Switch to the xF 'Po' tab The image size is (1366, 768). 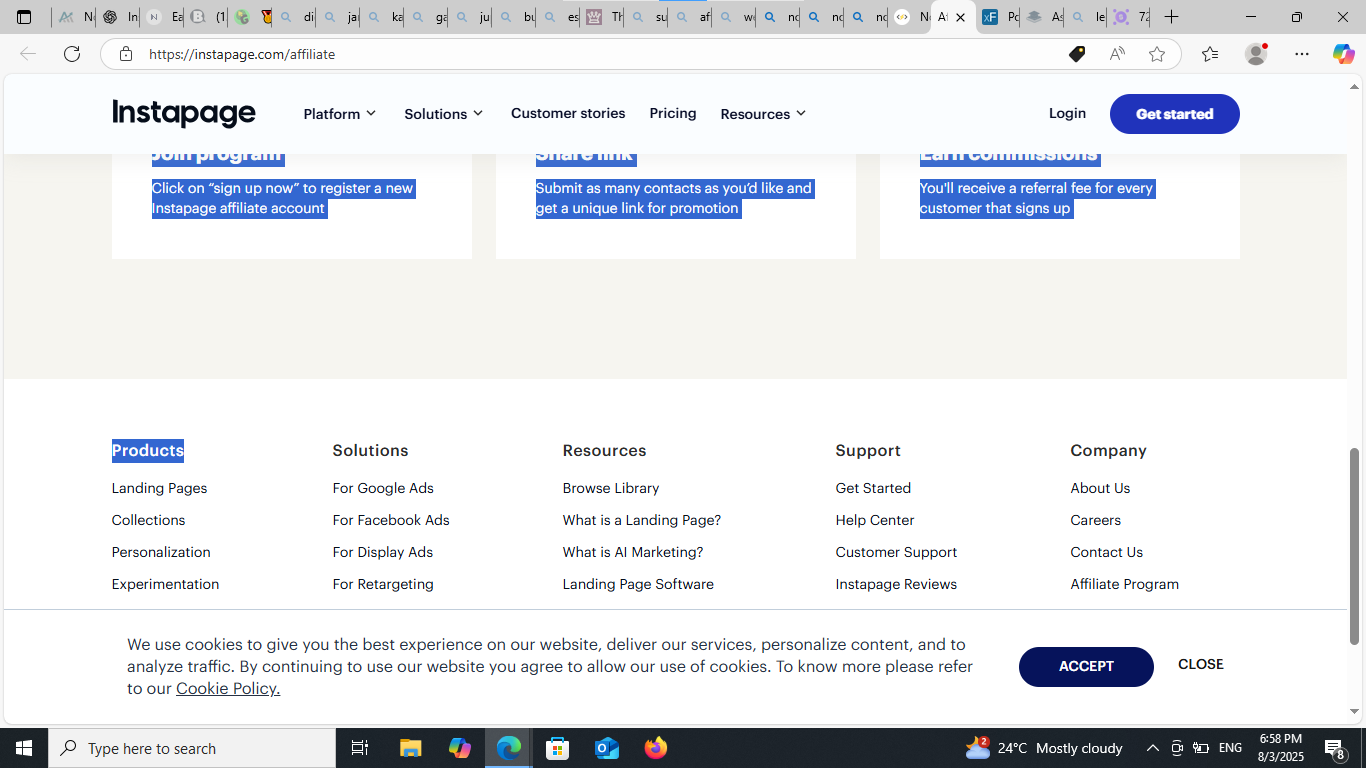coord(998,17)
